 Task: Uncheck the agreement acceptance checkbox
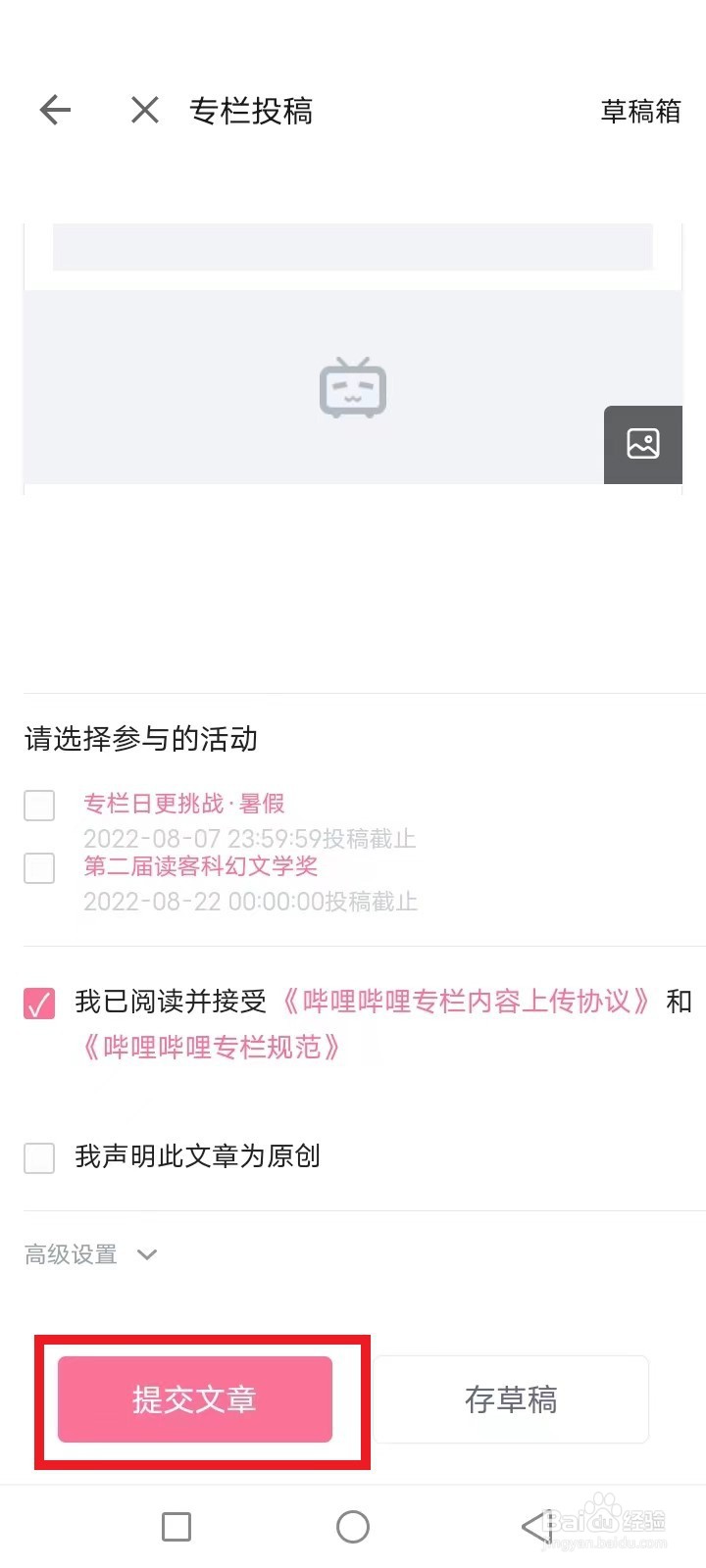coord(39,1004)
